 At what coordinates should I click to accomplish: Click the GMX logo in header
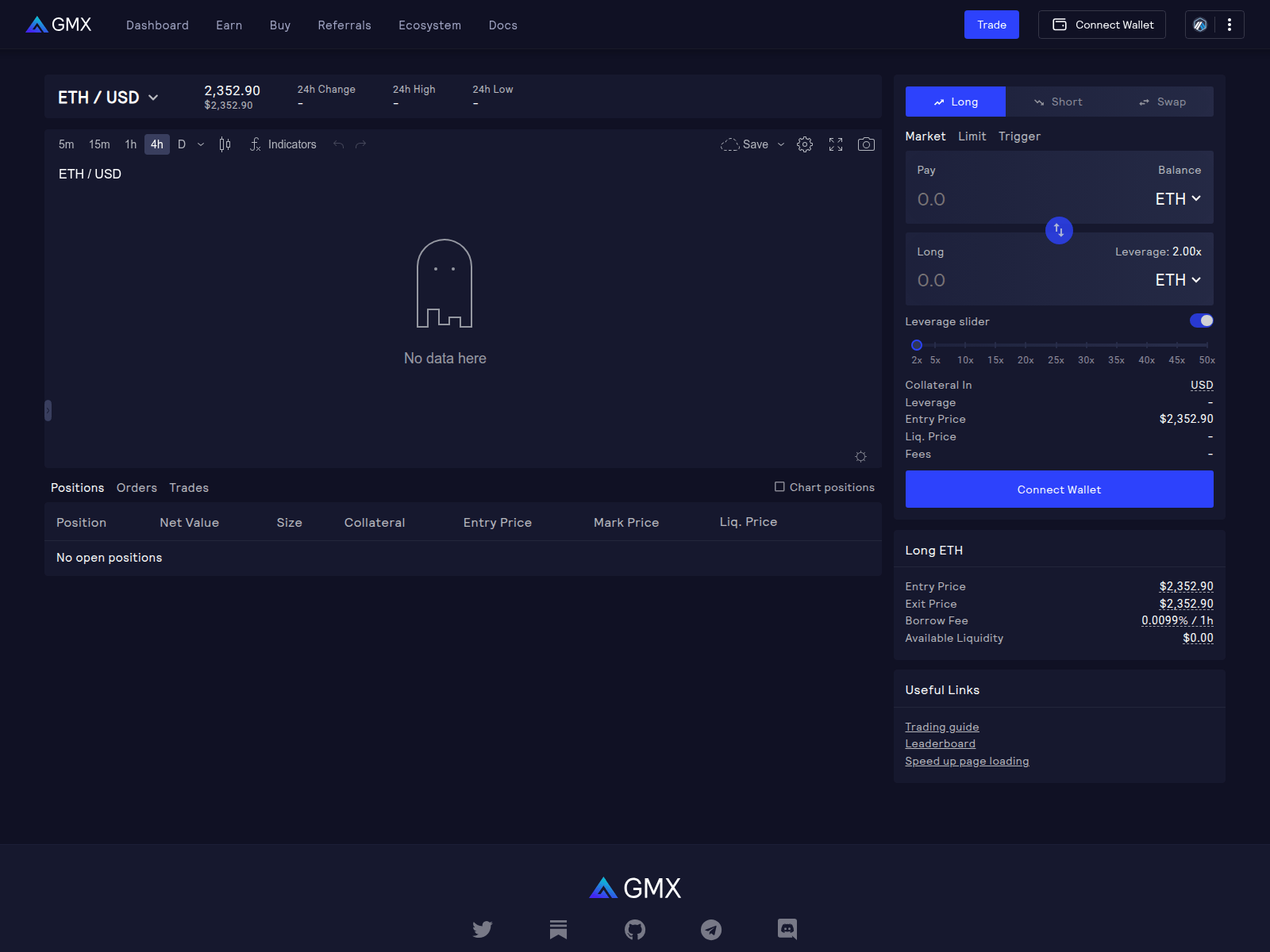(x=59, y=25)
